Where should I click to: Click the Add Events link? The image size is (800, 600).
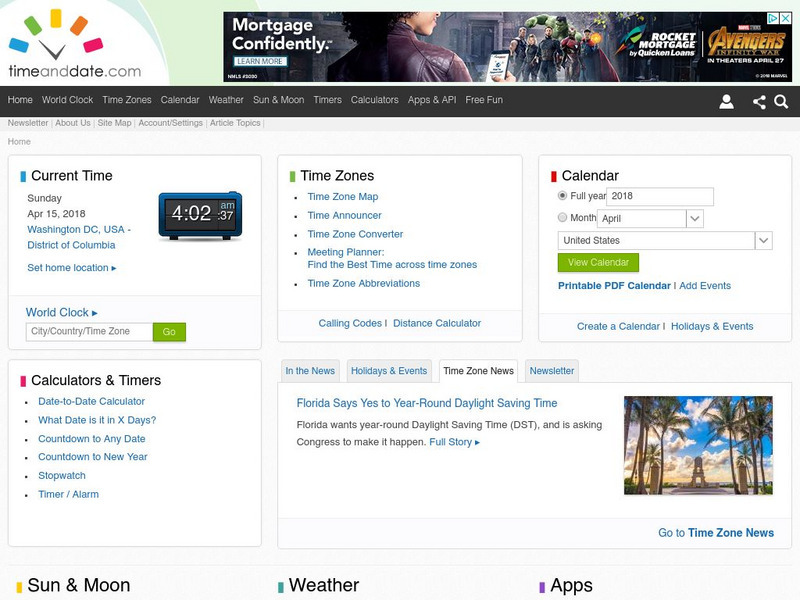[x=705, y=286]
